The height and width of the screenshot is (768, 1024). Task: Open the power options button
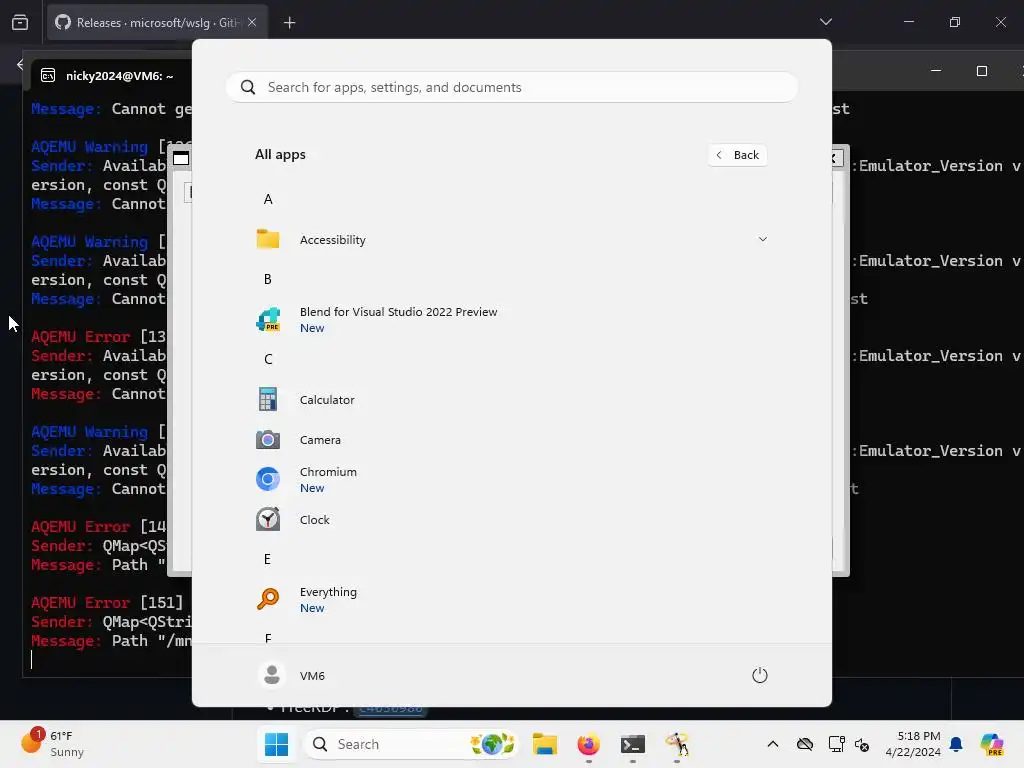tap(760, 675)
